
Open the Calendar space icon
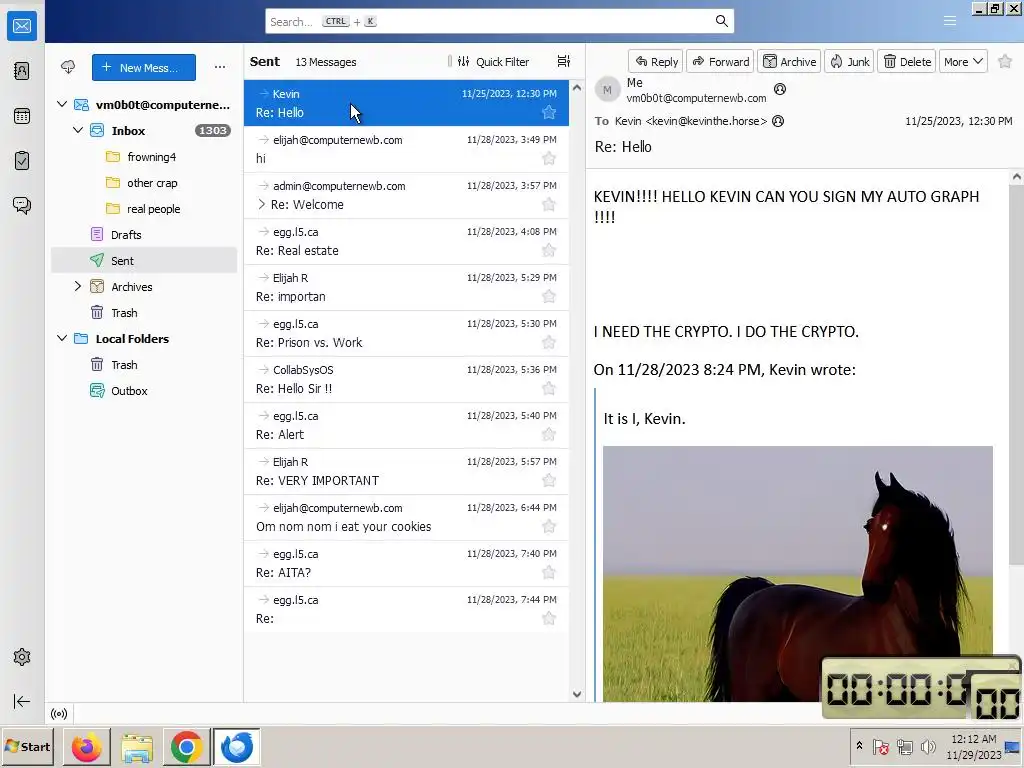point(22,116)
